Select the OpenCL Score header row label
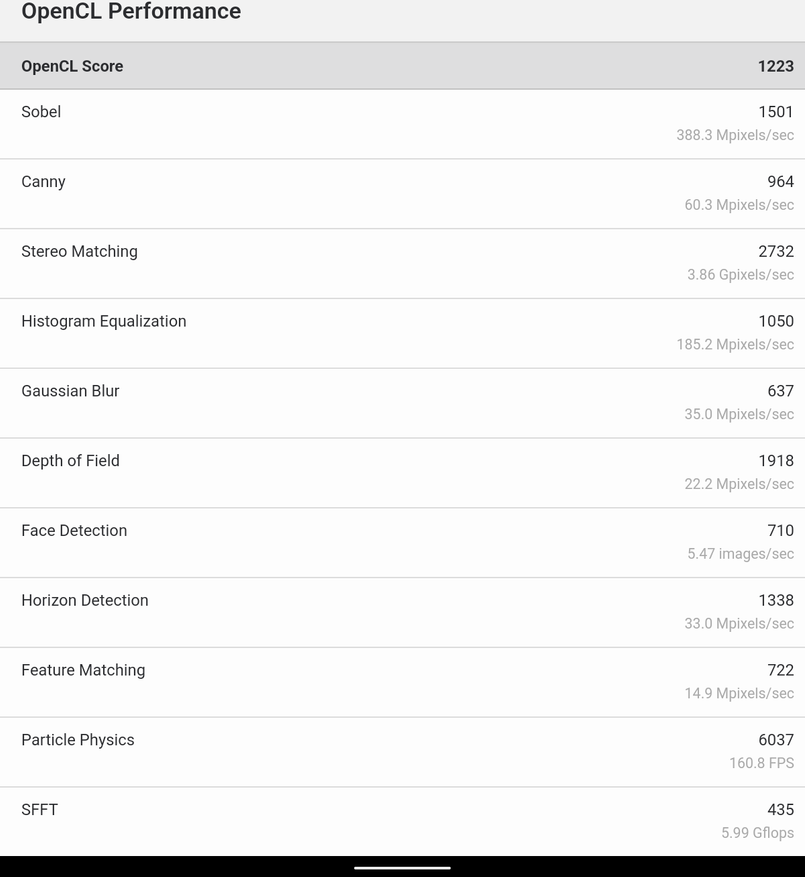 [72, 66]
